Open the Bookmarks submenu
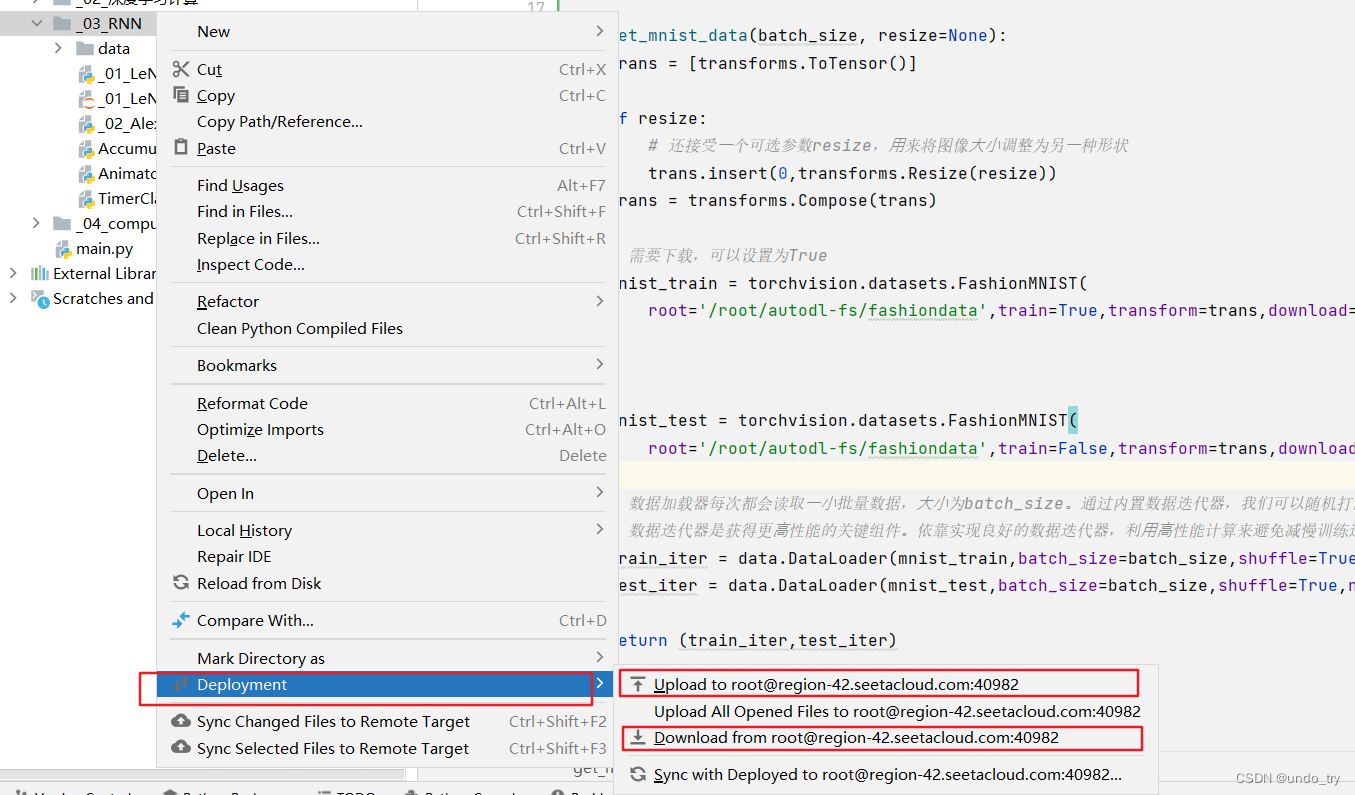This screenshot has height=795, width=1355. [x=388, y=365]
